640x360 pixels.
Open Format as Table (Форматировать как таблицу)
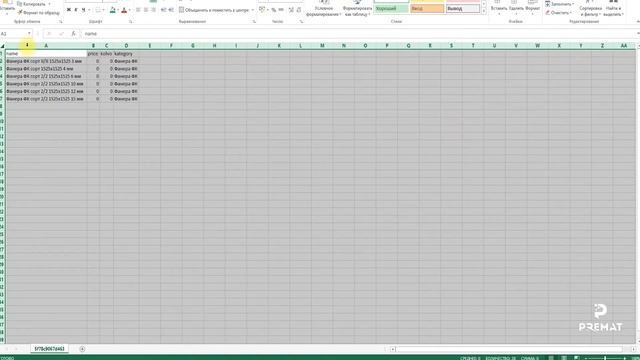point(357,8)
